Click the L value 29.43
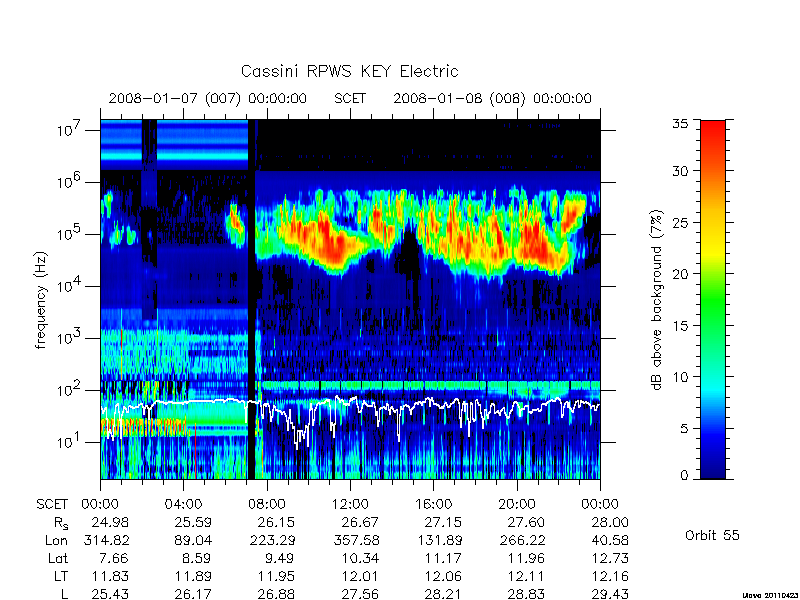 (x=610, y=594)
